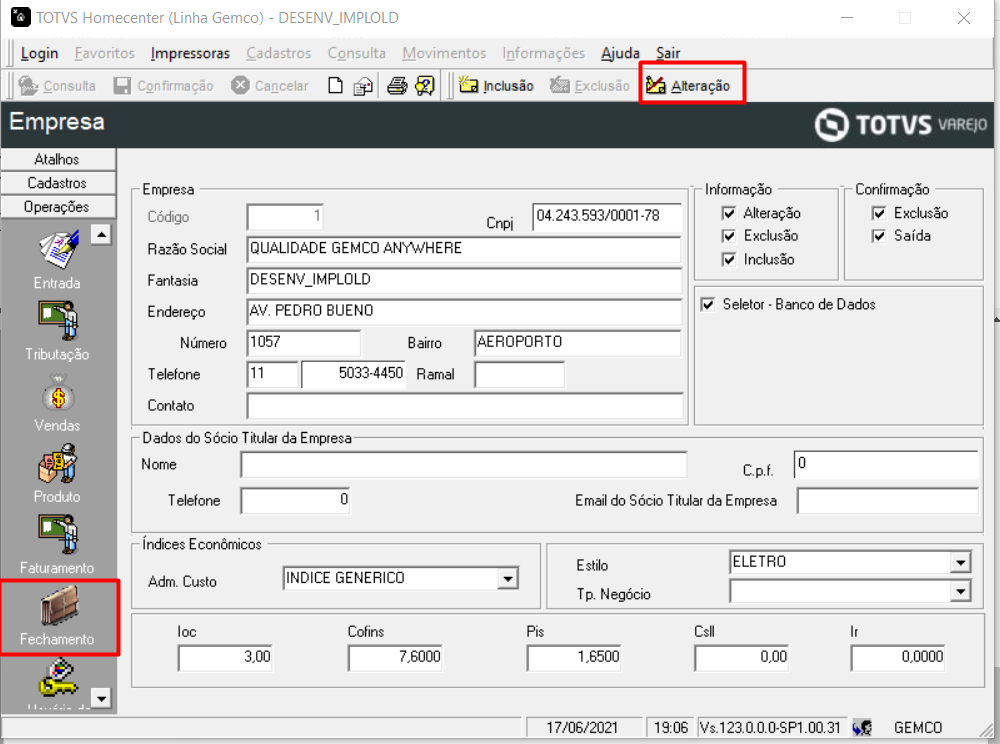This screenshot has height=744, width=1000.
Task: Click the Confirmação save toolbar button
Action: click(x=163, y=85)
